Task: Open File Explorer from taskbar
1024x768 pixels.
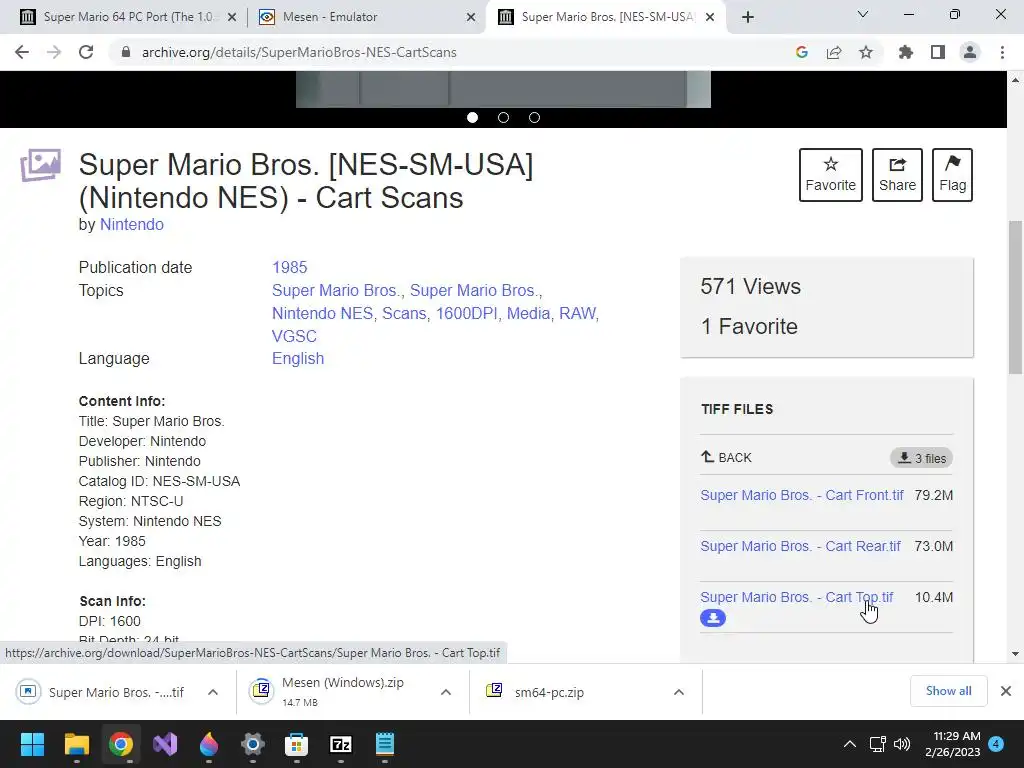Action: 76,744
